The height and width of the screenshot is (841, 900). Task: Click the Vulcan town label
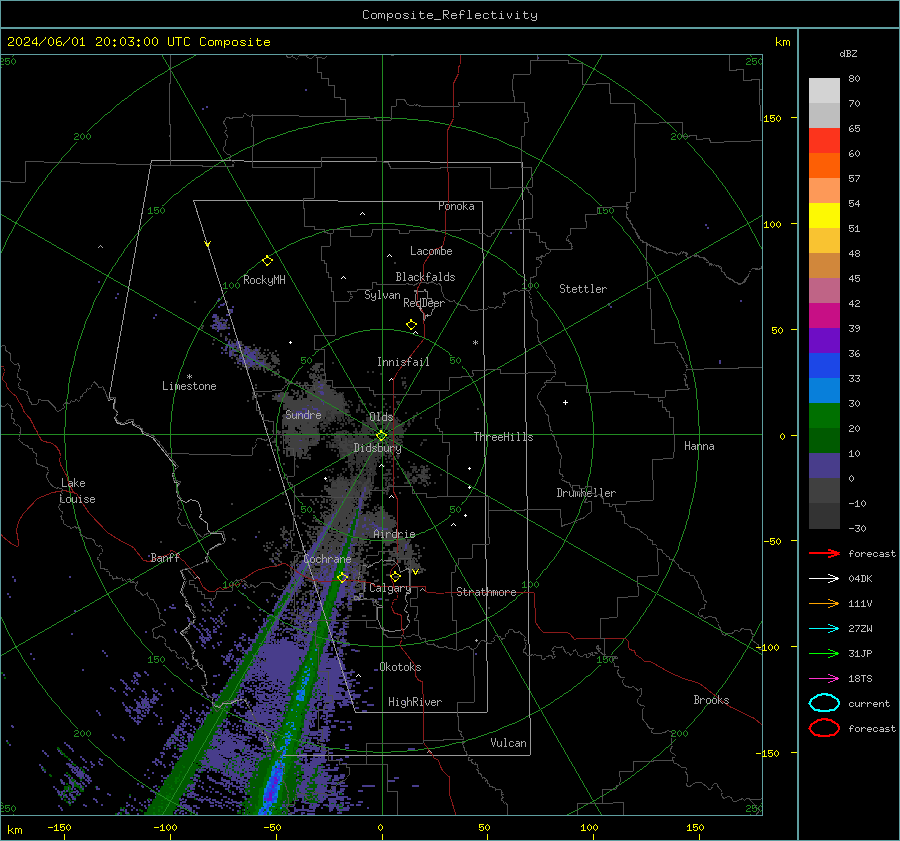pos(508,743)
